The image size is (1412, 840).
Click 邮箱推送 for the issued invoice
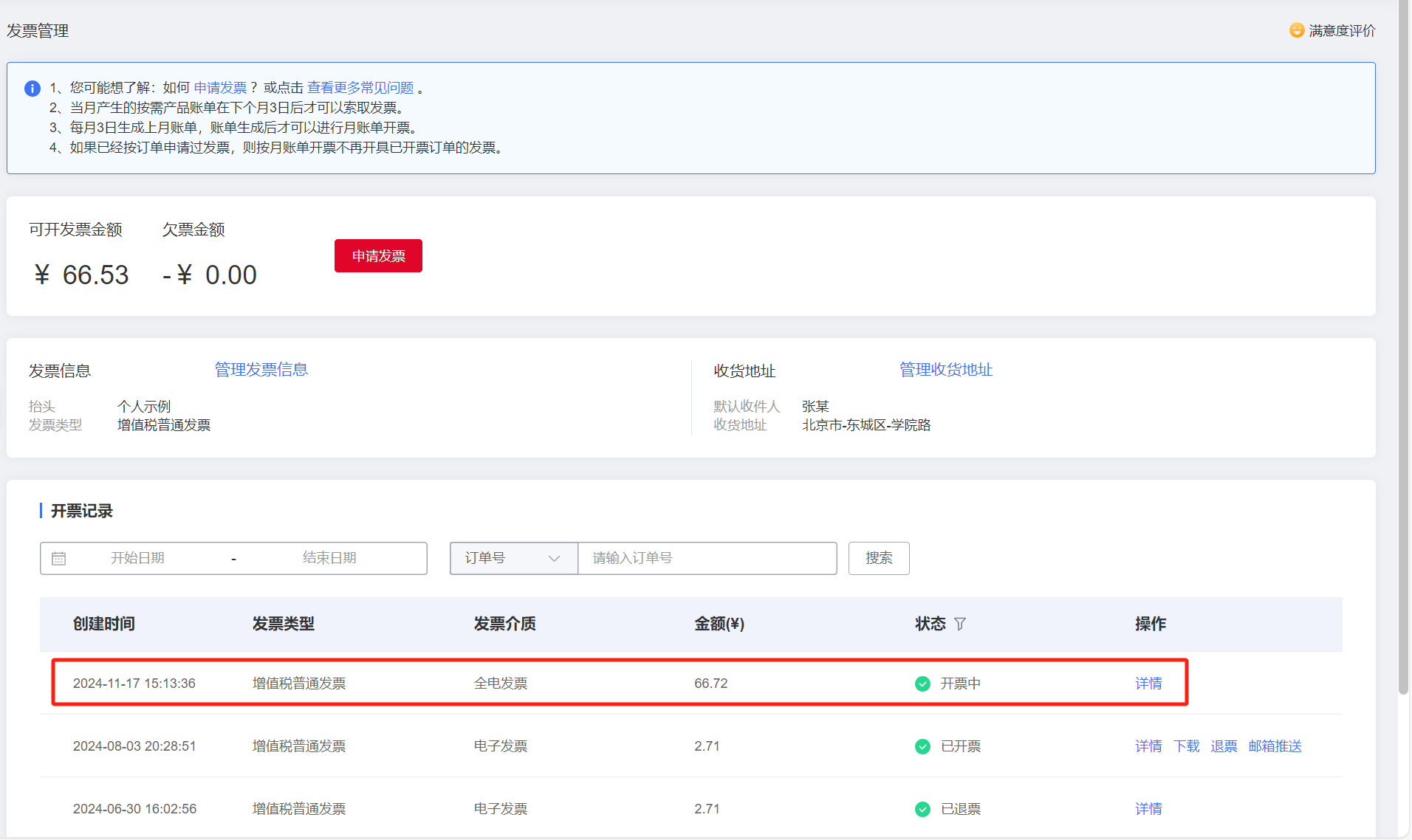pos(1275,746)
